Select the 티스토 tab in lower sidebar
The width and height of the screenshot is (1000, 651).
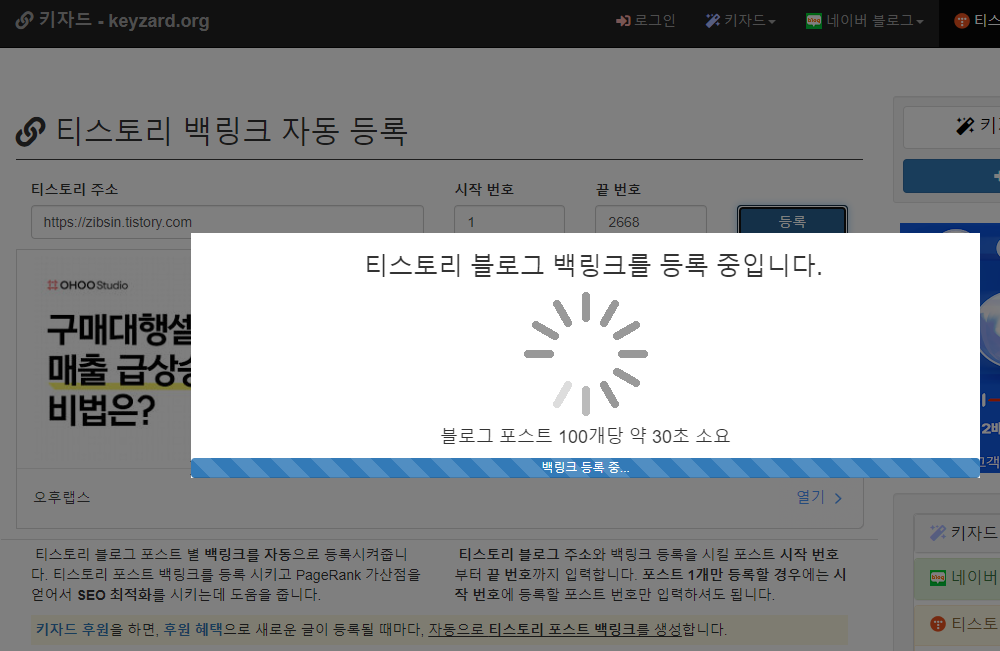(x=957, y=624)
